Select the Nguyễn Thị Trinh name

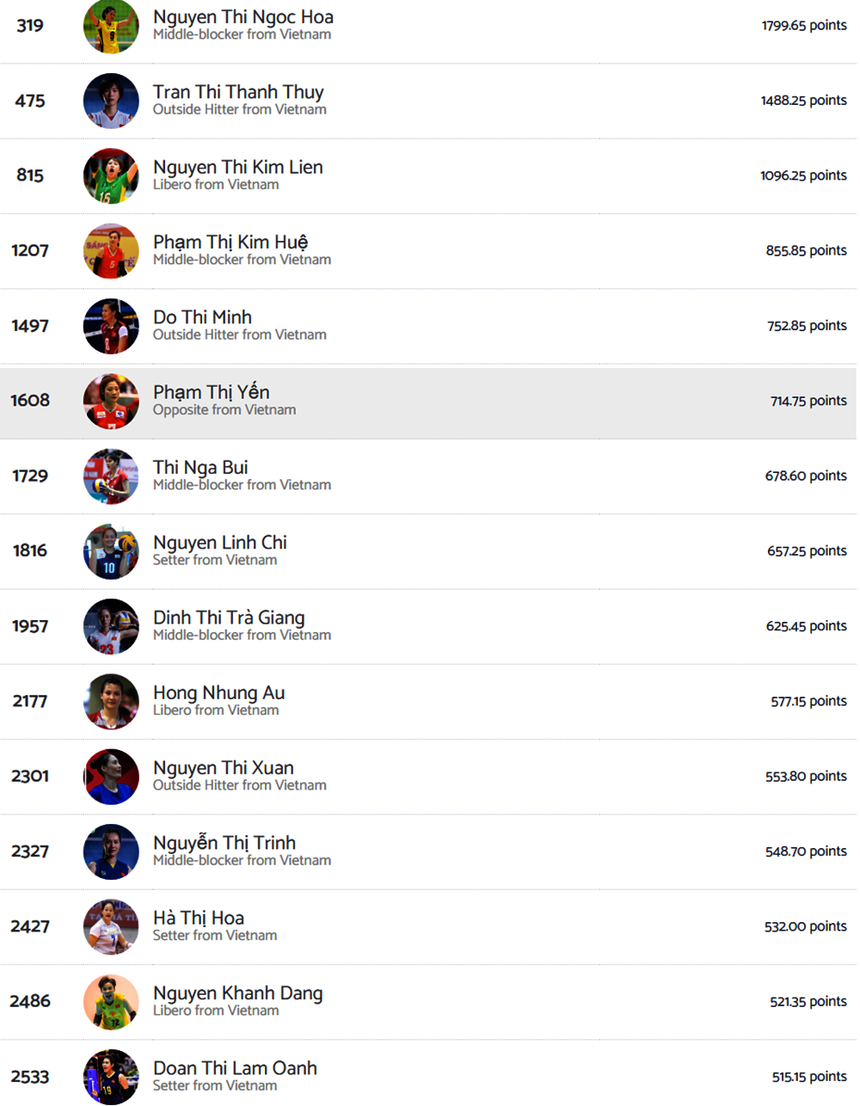coord(224,843)
